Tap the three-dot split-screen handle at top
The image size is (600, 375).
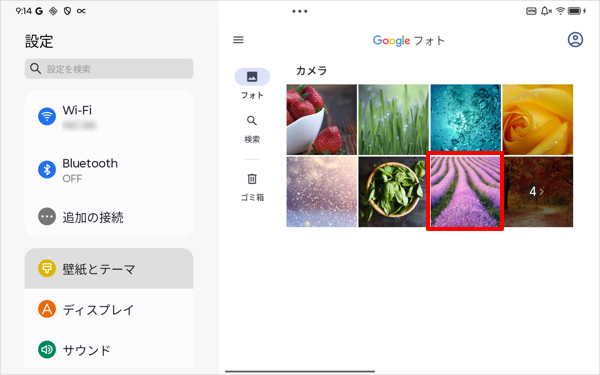coord(300,11)
